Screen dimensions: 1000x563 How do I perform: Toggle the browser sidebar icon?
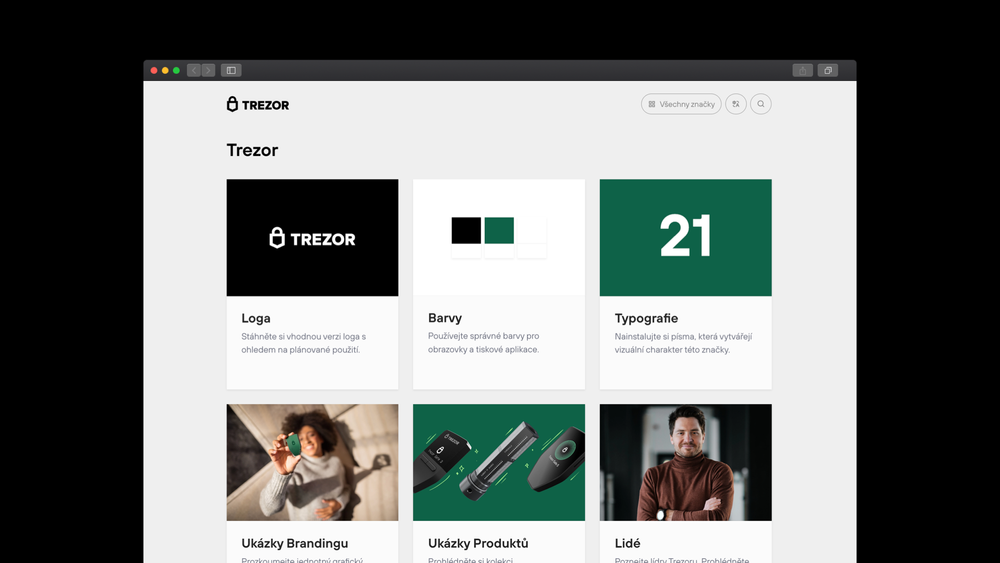(x=231, y=70)
